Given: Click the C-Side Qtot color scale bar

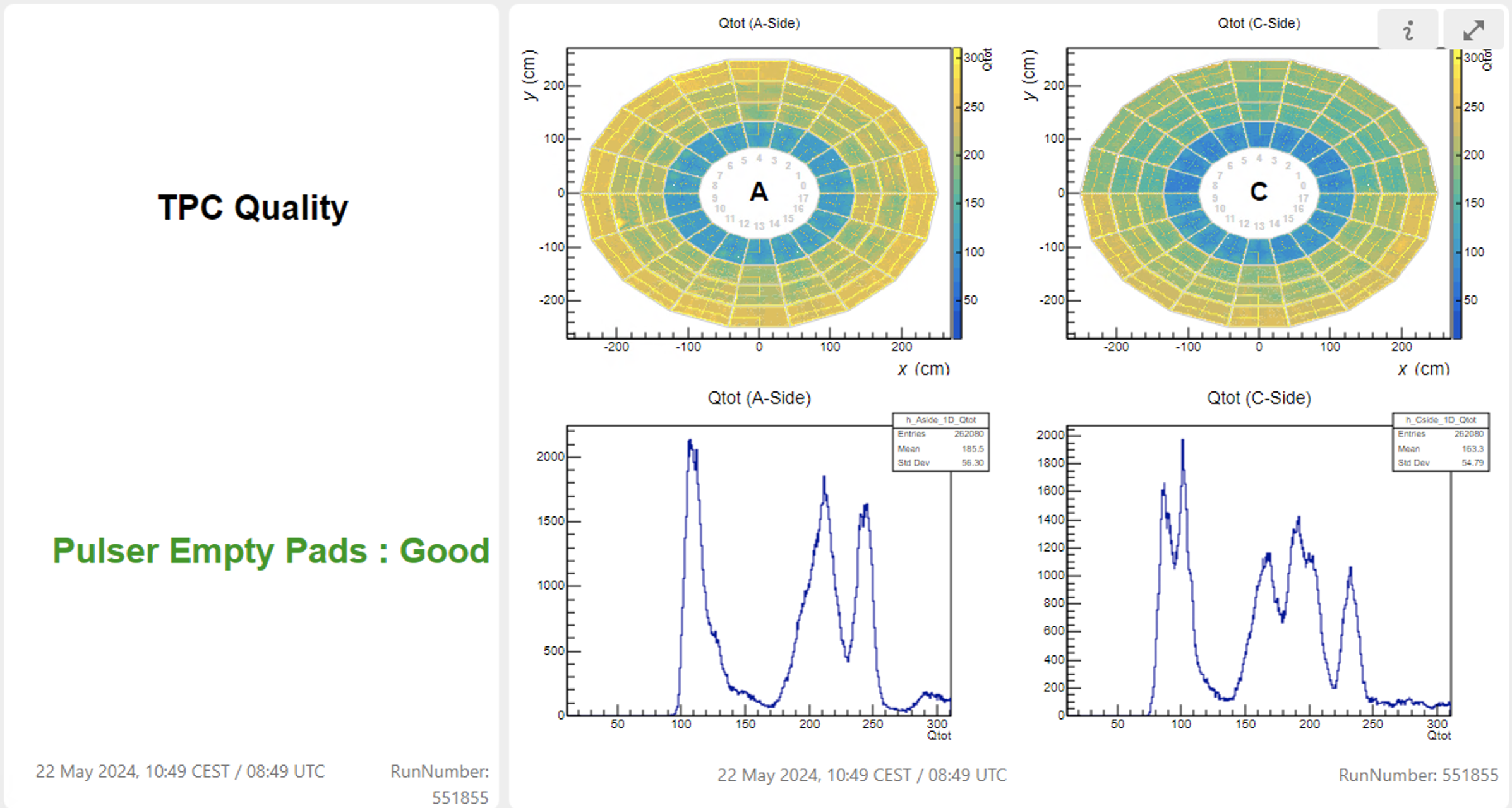Looking at the screenshot, I should coord(1457,193).
